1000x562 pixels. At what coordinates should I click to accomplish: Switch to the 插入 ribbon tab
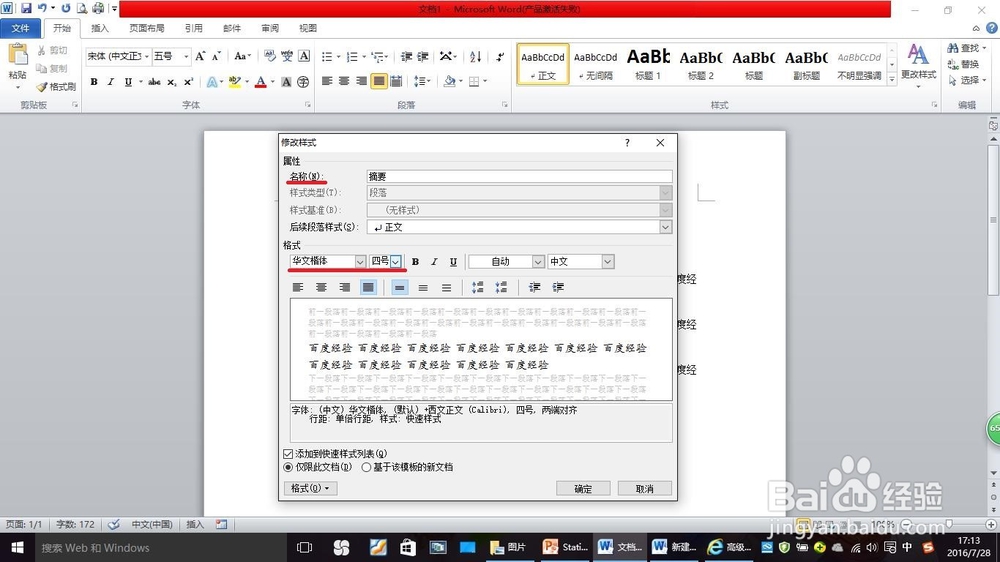click(99, 28)
